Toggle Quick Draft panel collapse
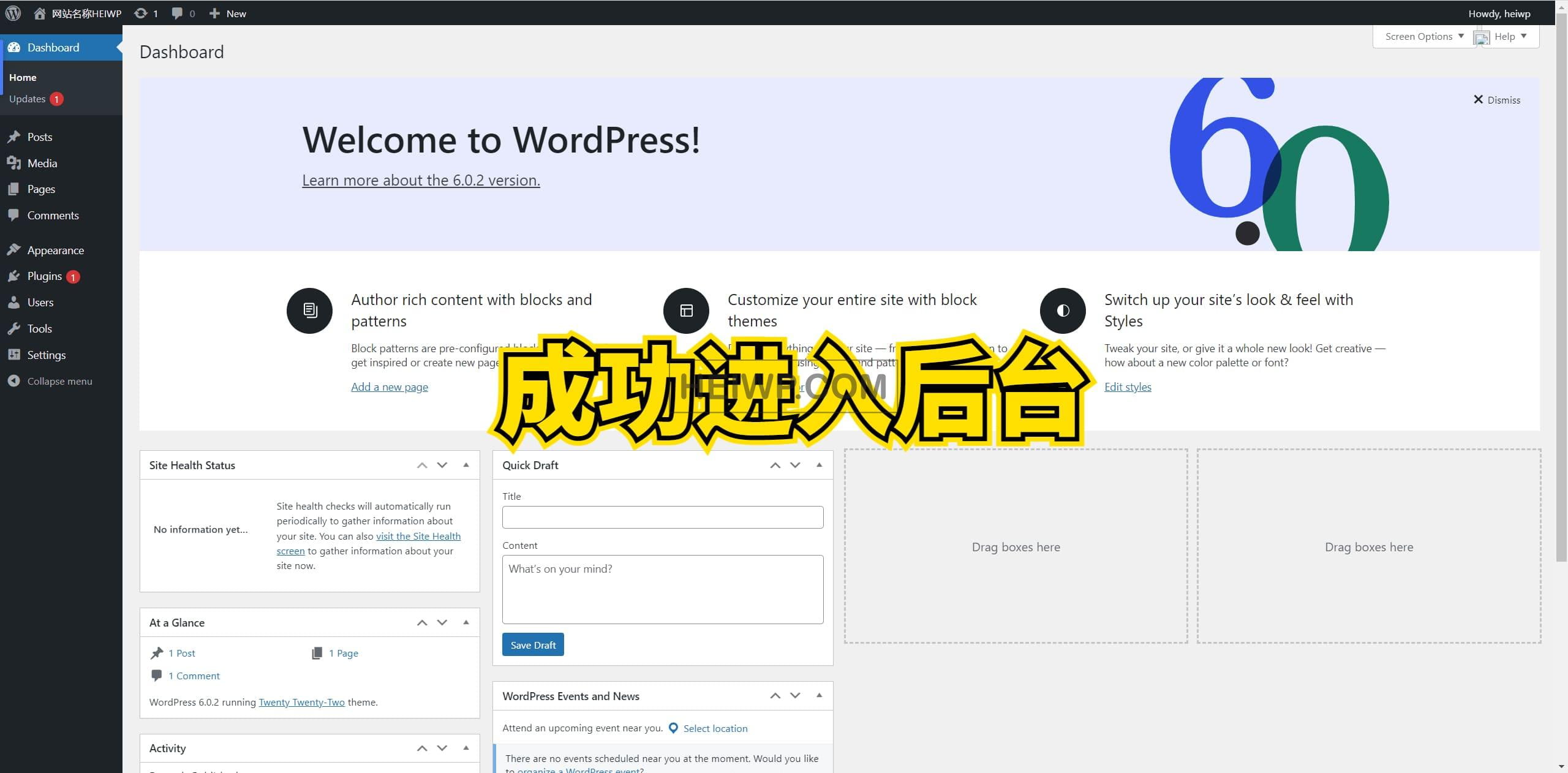1568x773 pixels. point(819,465)
